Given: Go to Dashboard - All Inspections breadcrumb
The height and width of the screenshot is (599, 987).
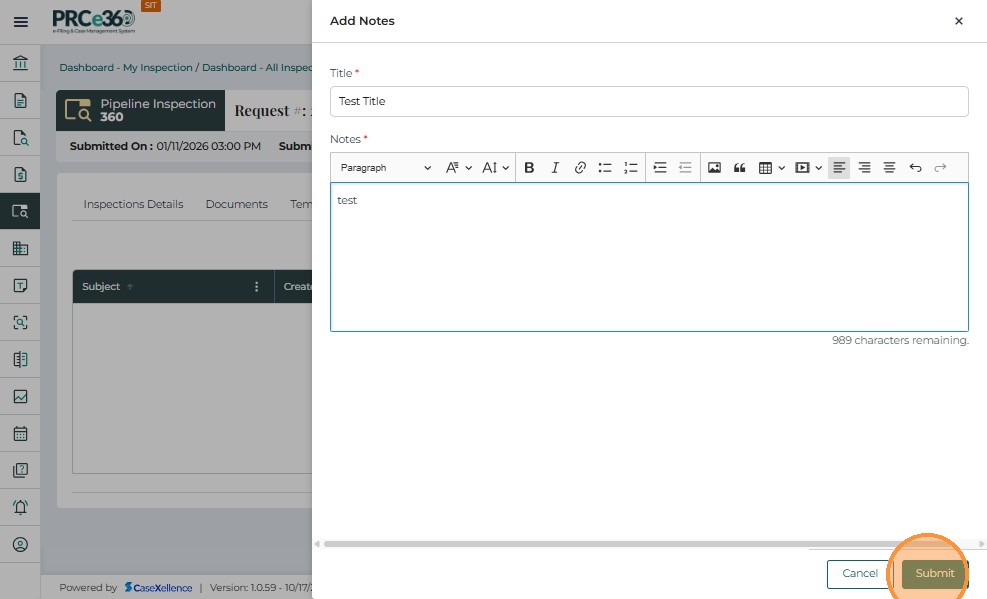Looking at the screenshot, I should [257, 67].
